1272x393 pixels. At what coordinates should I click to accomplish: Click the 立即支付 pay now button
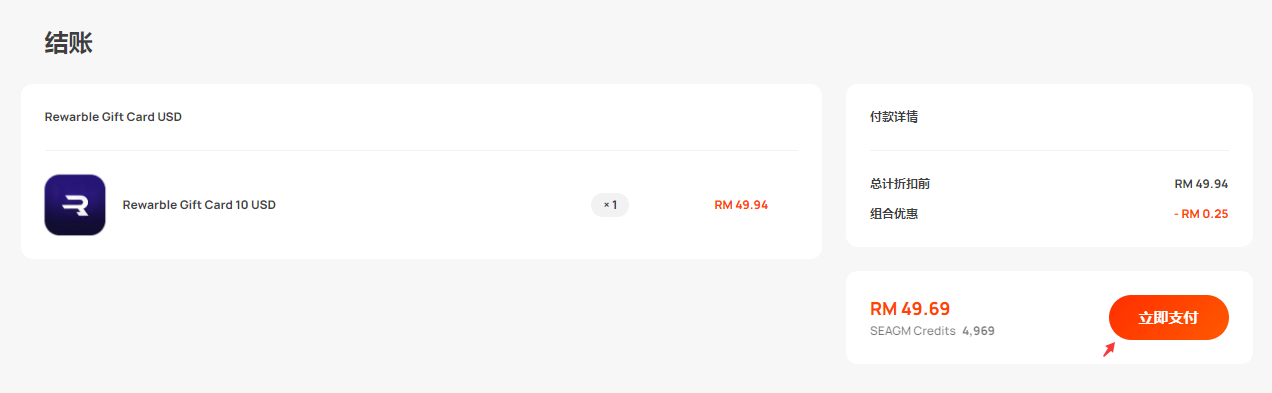pyautogui.click(x=1168, y=318)
